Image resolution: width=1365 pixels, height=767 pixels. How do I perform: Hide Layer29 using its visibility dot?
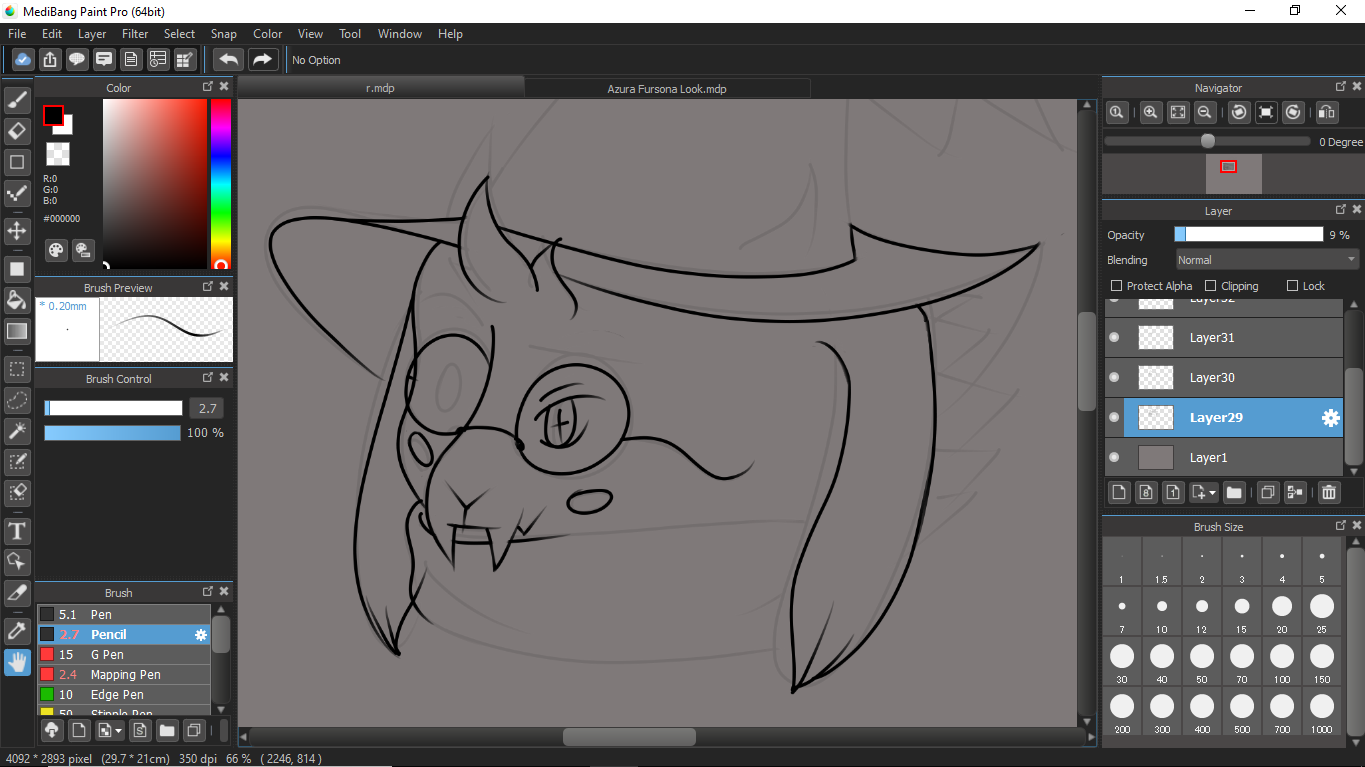pyautogui.click(x=1114, y=417)
